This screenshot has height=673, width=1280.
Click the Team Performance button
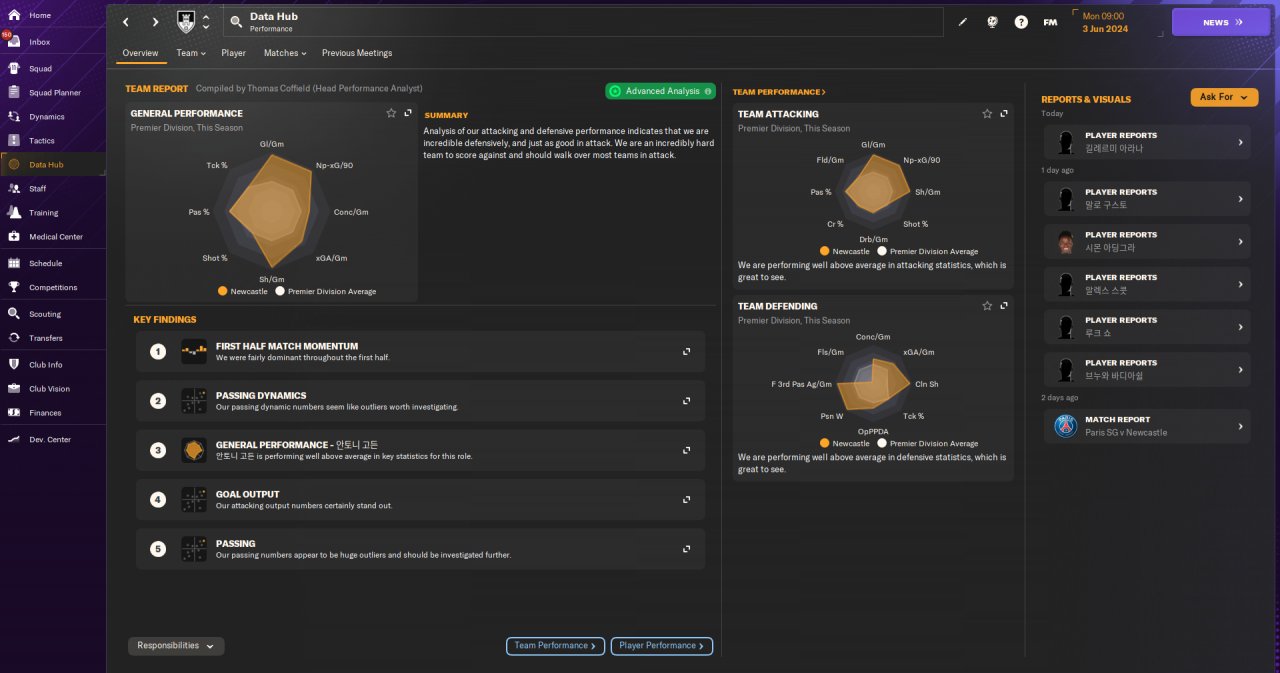[x=555, y=646]
